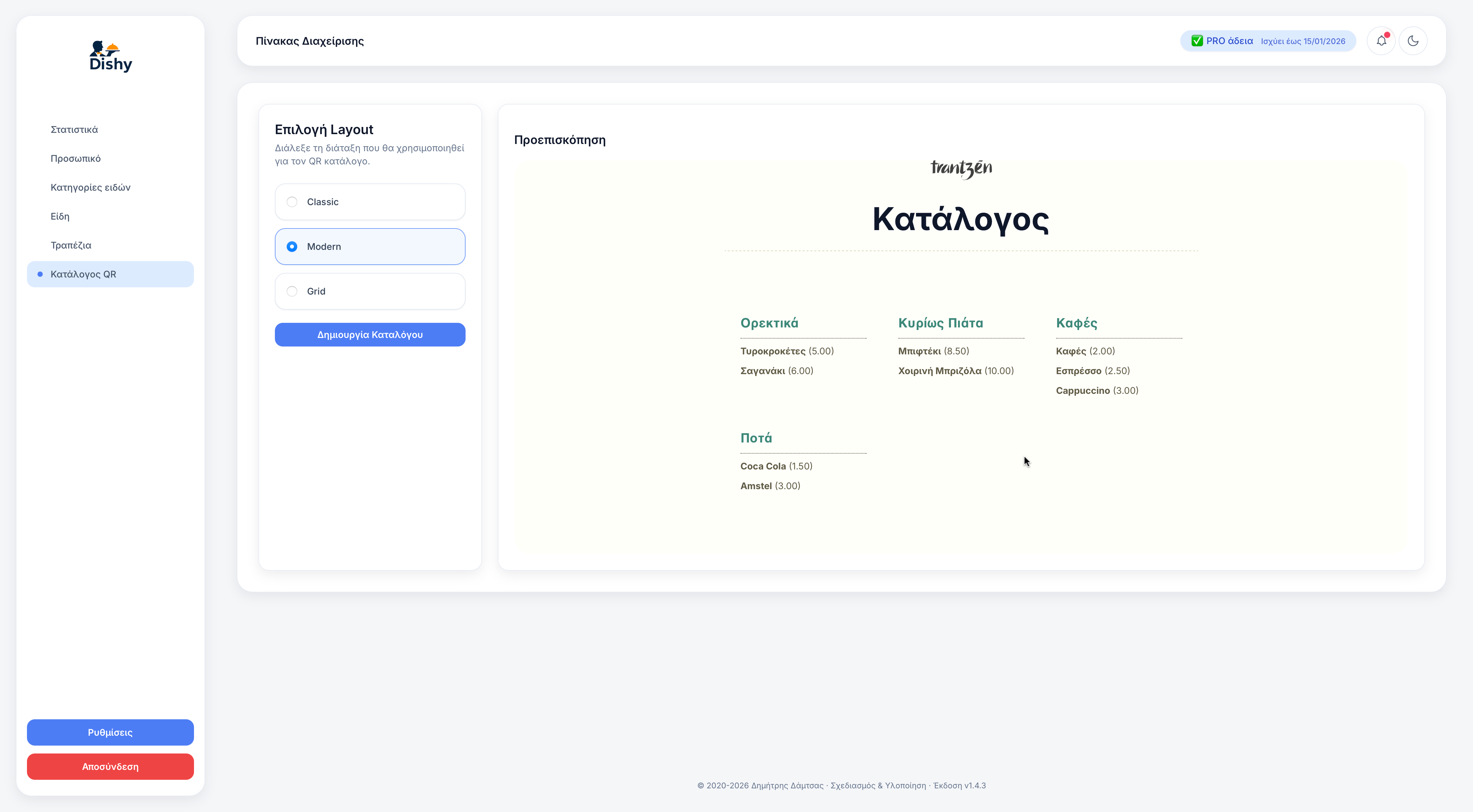Screen dimensions: 1473x812
Task: Go to Προσωπικό in the sidebar
Action: (76, 158)
